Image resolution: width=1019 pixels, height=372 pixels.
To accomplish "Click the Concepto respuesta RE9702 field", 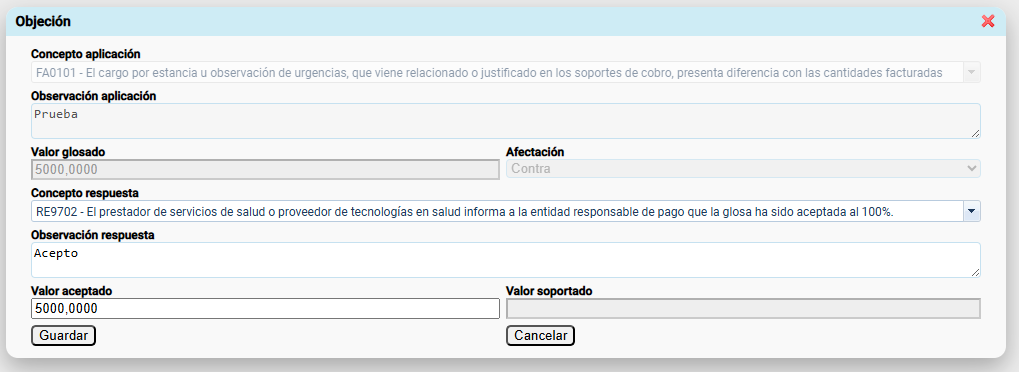I will pyautogui.click(x=497, y=211).
